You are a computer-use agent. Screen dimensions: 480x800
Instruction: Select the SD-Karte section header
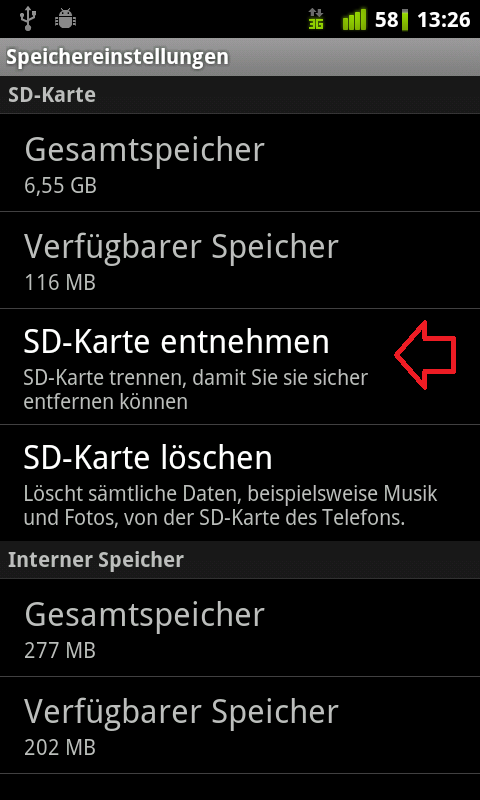(x=240, y=95)
